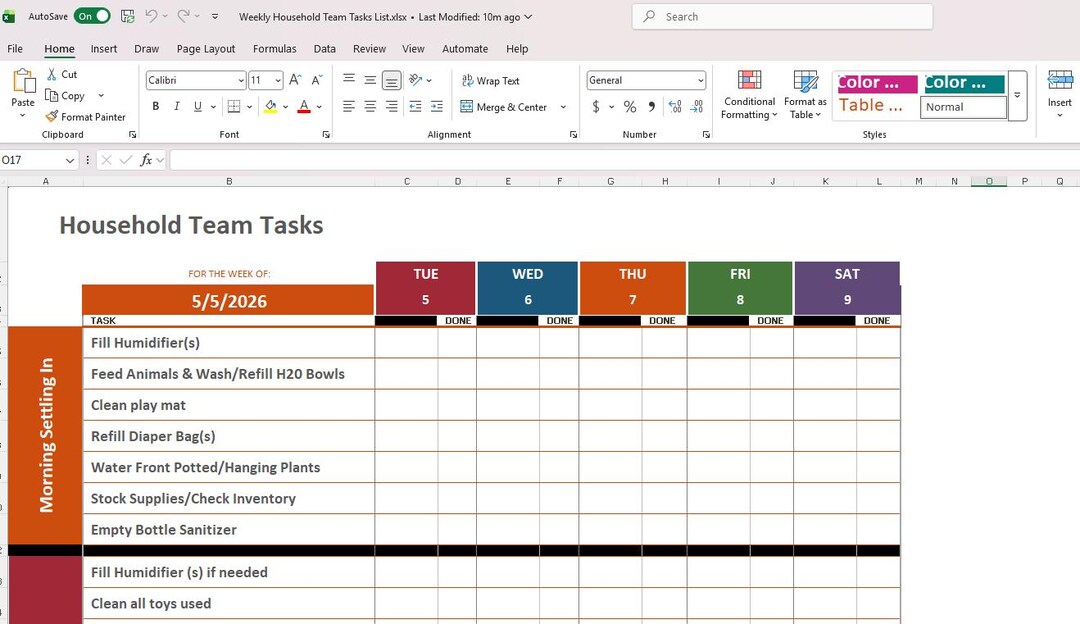
Task: Select the 5/5/2026 date cell
Action: (x=228, y=300)
